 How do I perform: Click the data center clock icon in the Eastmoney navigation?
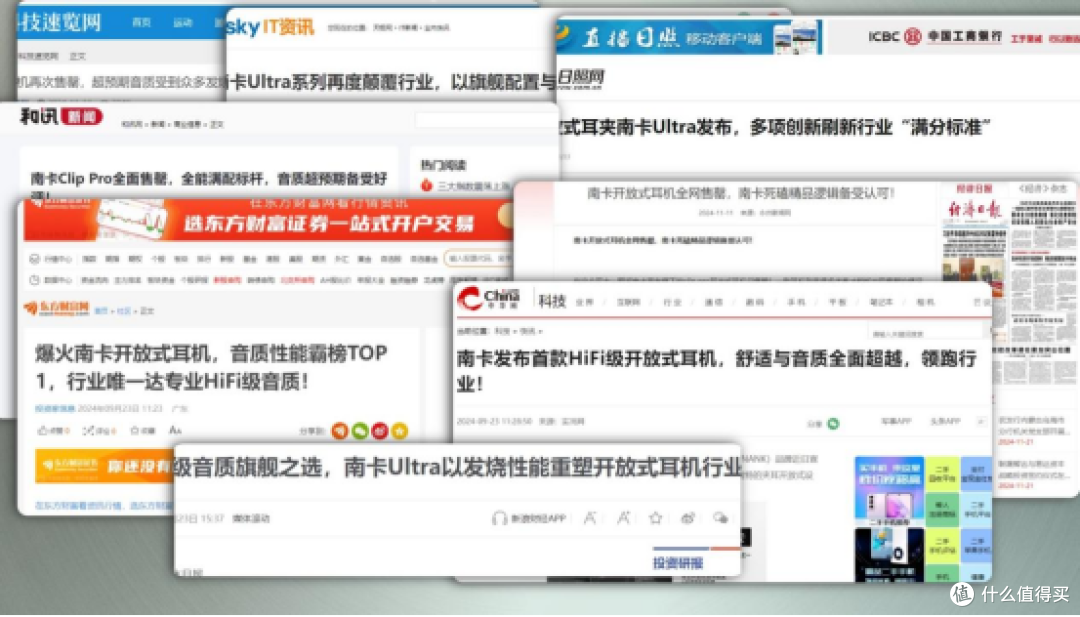pos(34,280)
